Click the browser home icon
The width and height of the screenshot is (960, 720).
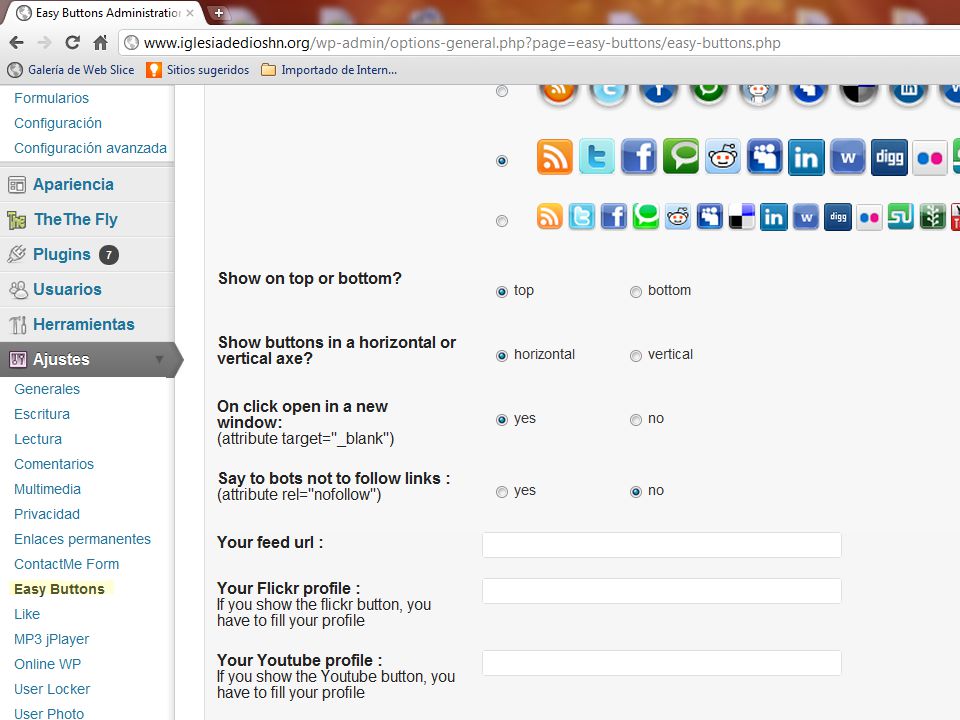click(100, 43)
